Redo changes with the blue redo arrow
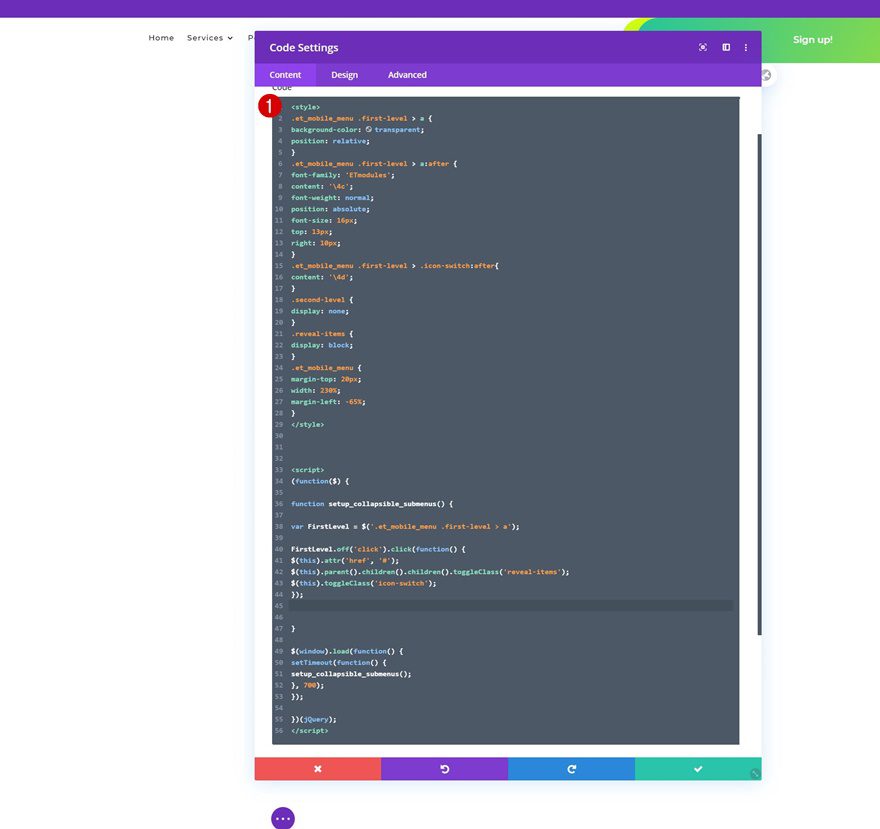Image resolution: width=880 pixels, height=829 pixels. (x=571, y=768)
